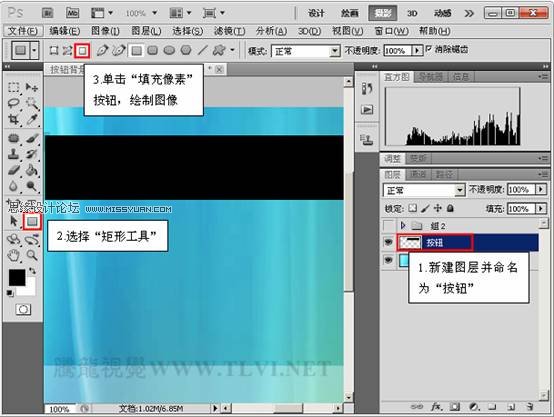
Task: Choose Polygon shape in options bar
Action: click(186, 51)
